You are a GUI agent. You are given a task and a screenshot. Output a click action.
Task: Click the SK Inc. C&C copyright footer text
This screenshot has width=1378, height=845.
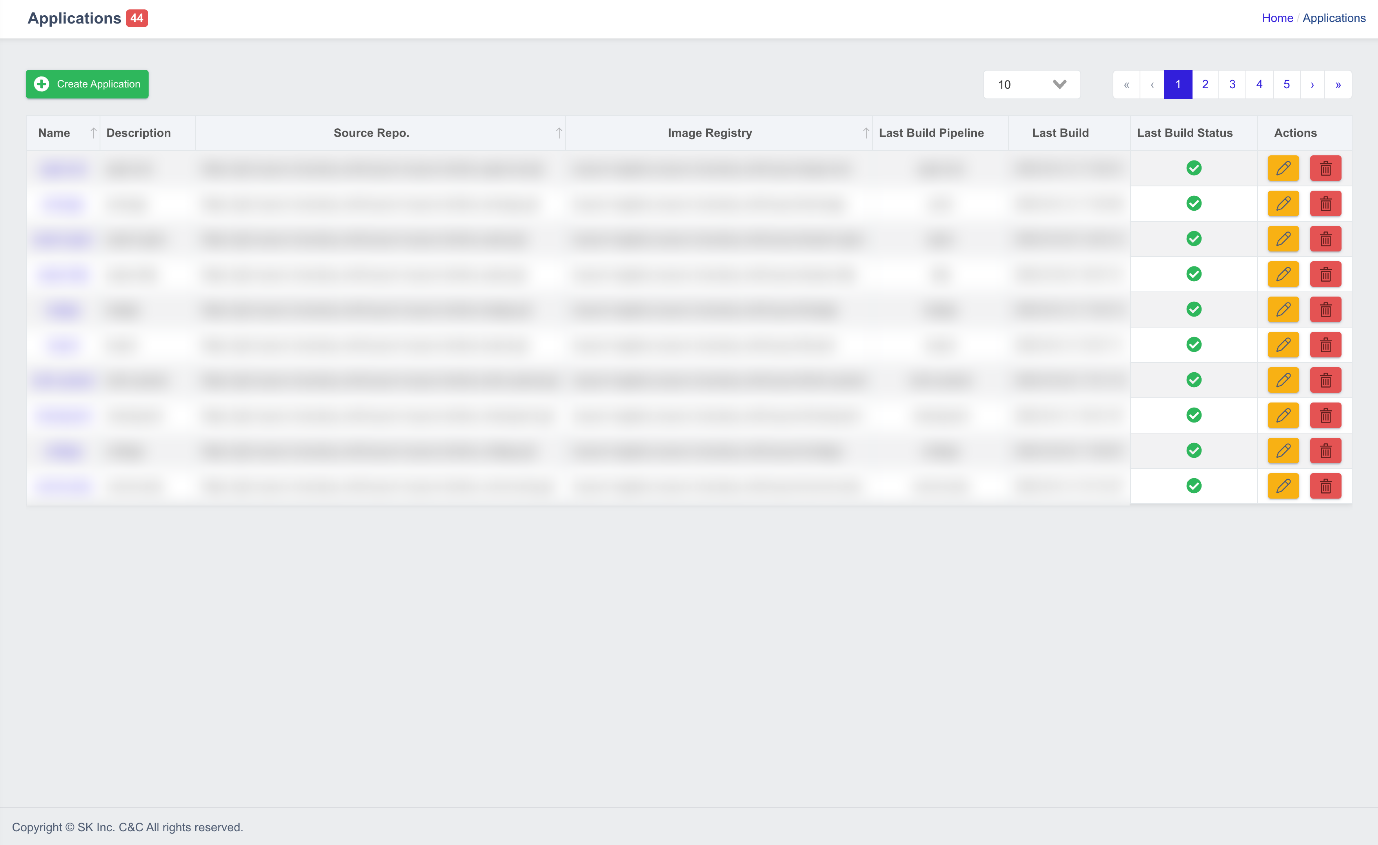tap(127, 827)
